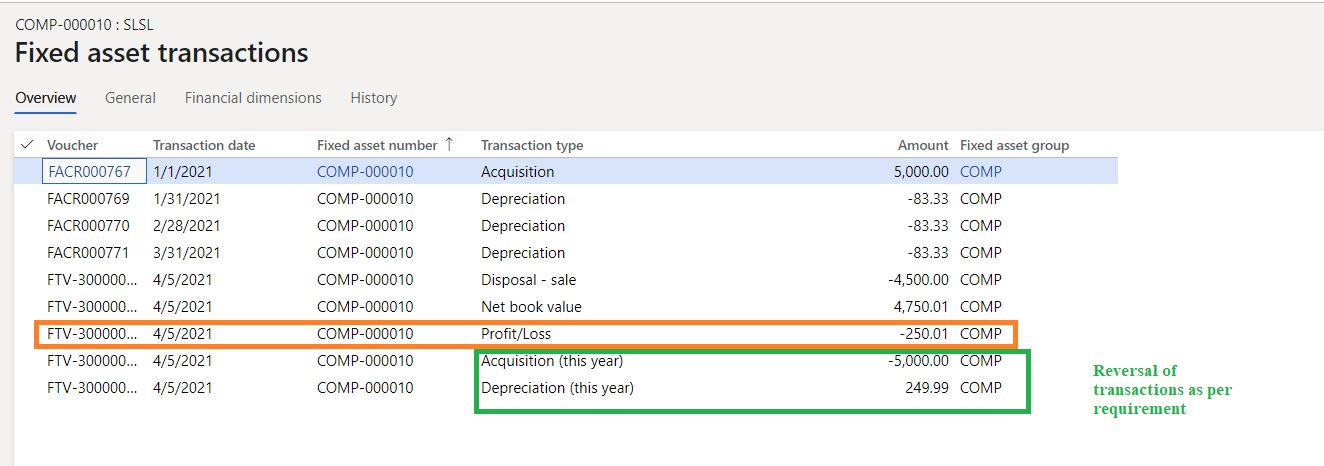Open the Financial dimensions tab
The height and width of the screenshot is (466, 1324).
253,98
